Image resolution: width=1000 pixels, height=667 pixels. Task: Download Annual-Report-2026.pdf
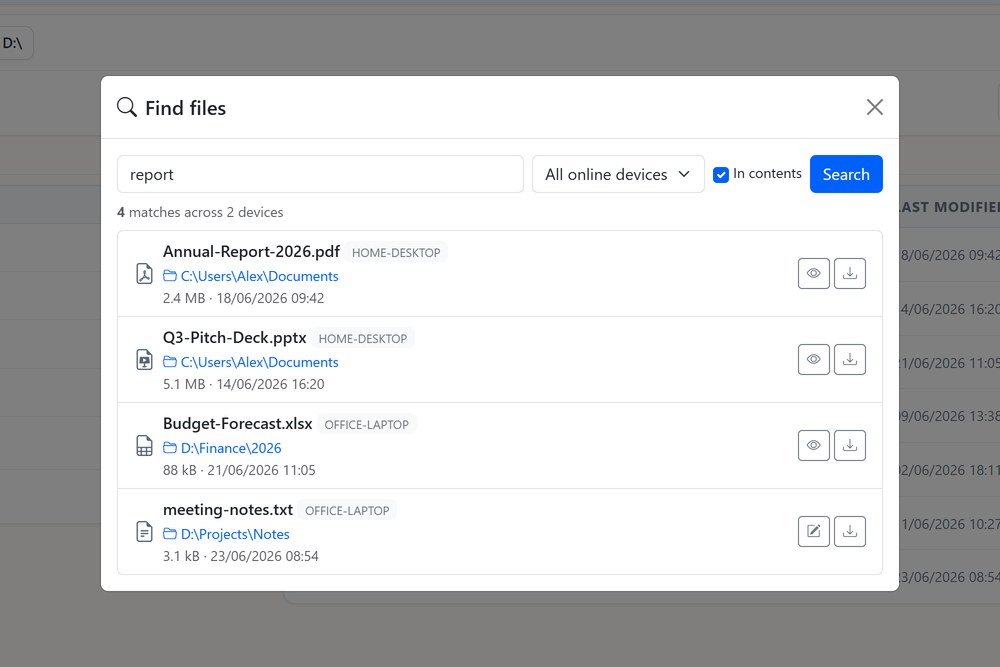[849, 274]
